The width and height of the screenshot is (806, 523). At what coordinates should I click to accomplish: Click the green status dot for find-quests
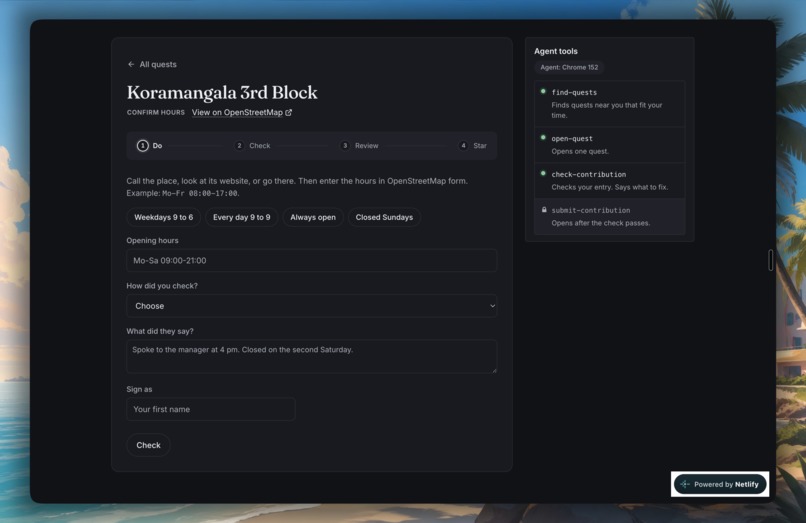[x=543, y=92]
